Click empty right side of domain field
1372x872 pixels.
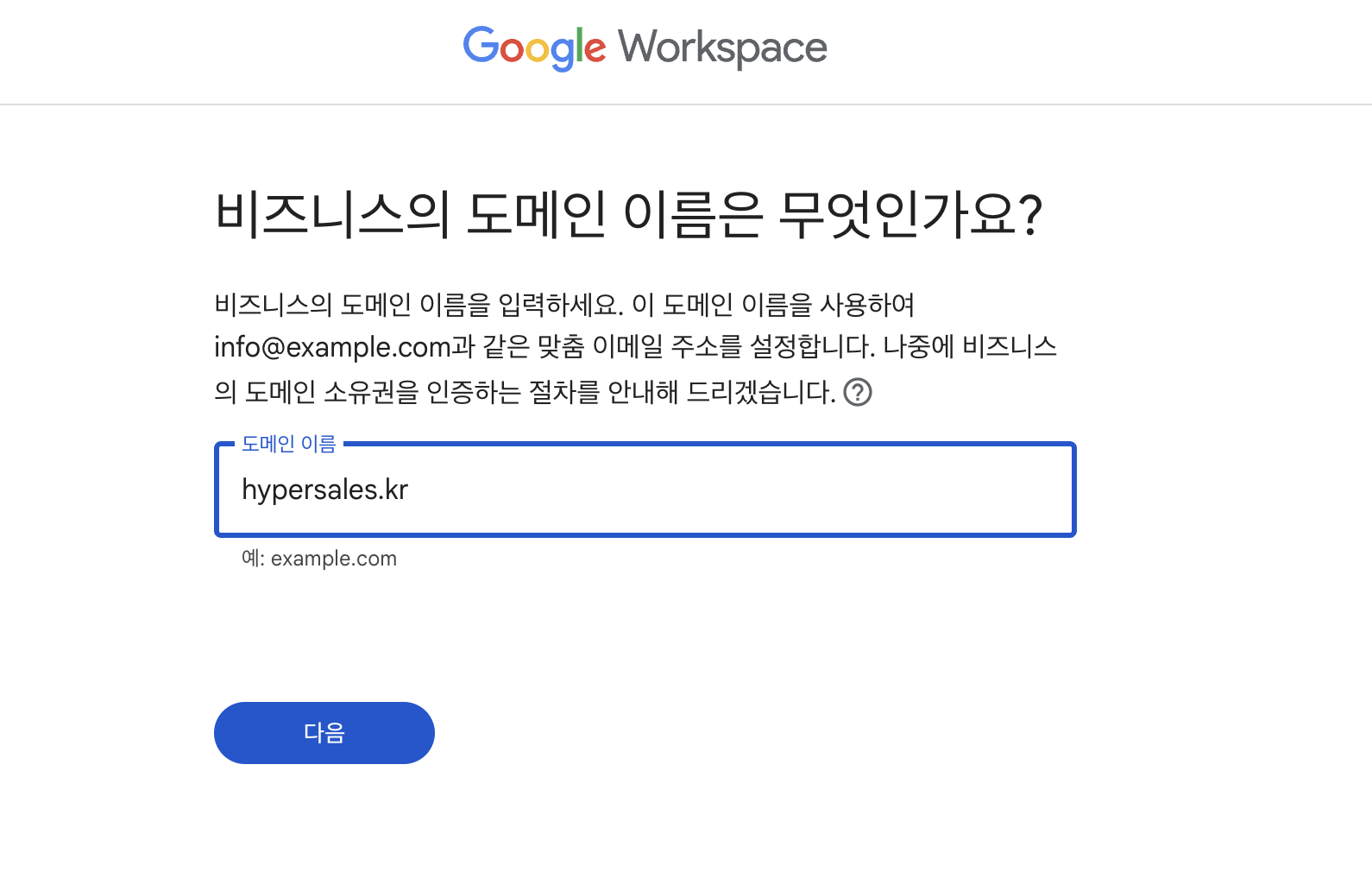863,490
